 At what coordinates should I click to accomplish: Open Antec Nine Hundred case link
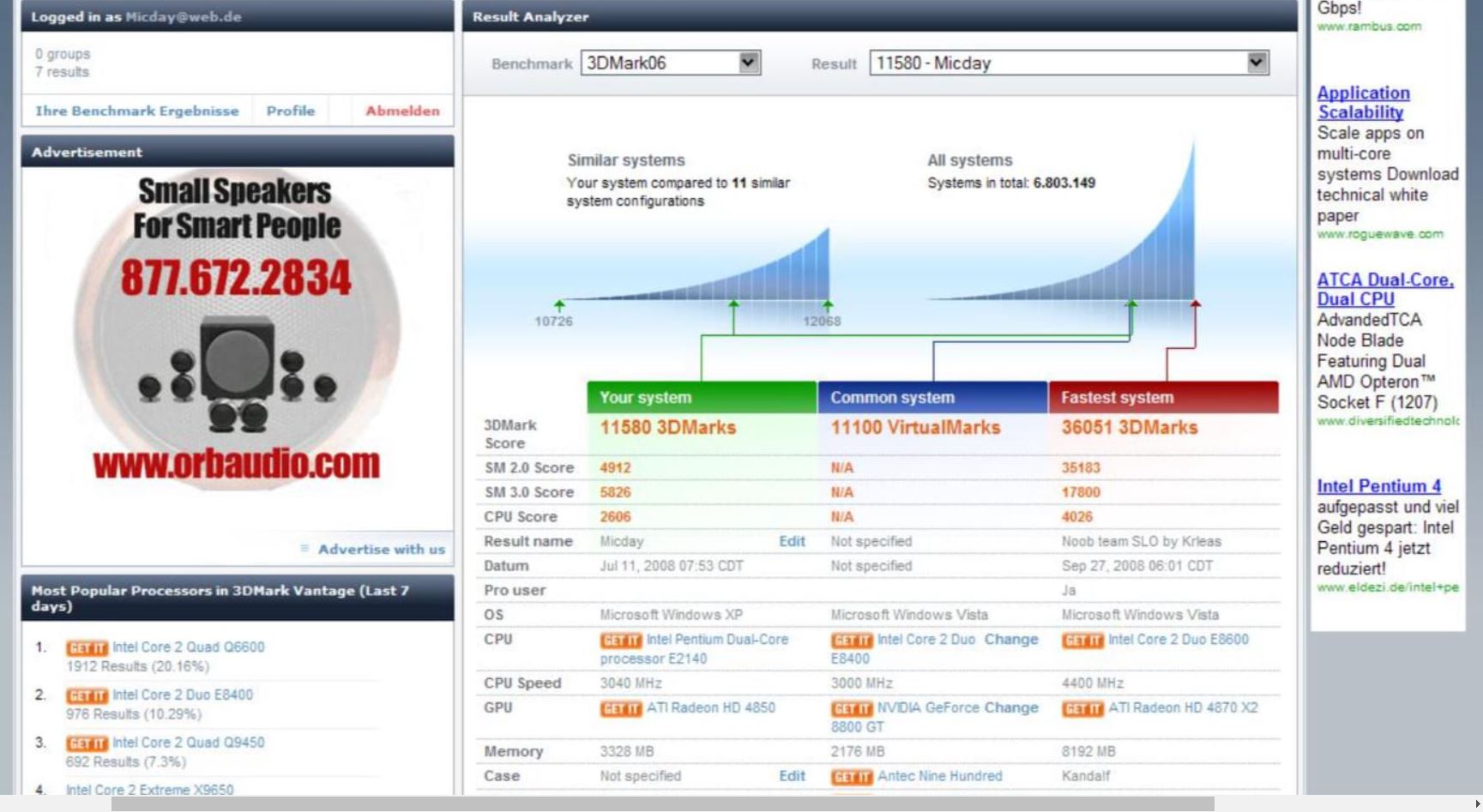click(x=939, y=776)
